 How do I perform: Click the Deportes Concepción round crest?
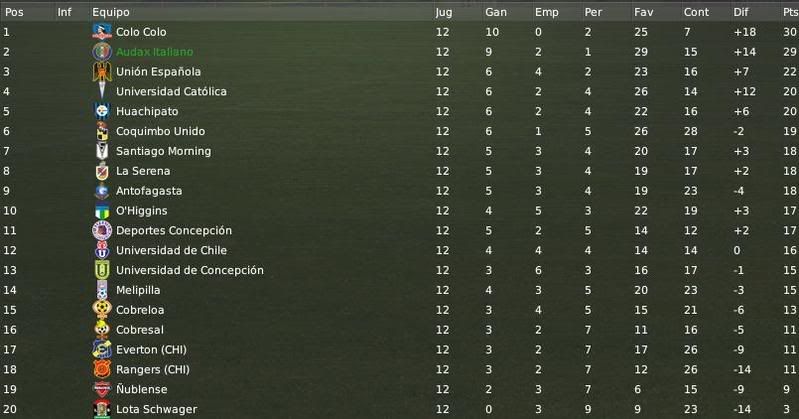tap(102, 230)
